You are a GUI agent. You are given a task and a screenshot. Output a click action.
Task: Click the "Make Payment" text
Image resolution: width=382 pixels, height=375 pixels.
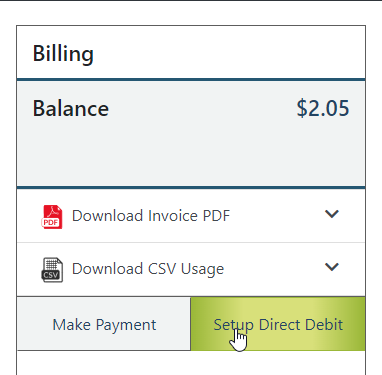tap(104, 325)
